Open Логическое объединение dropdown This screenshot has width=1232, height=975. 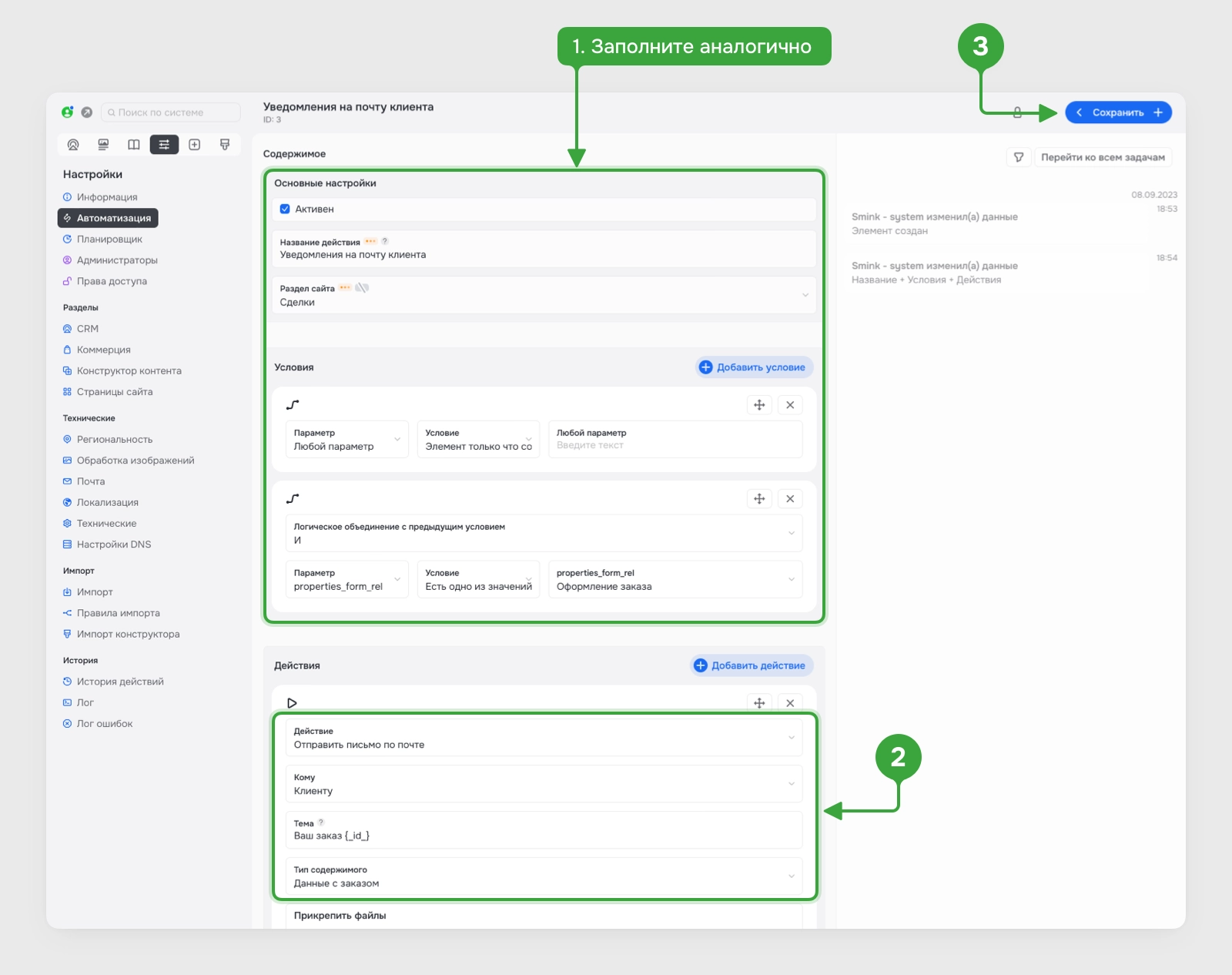click(x=544, y=533)
